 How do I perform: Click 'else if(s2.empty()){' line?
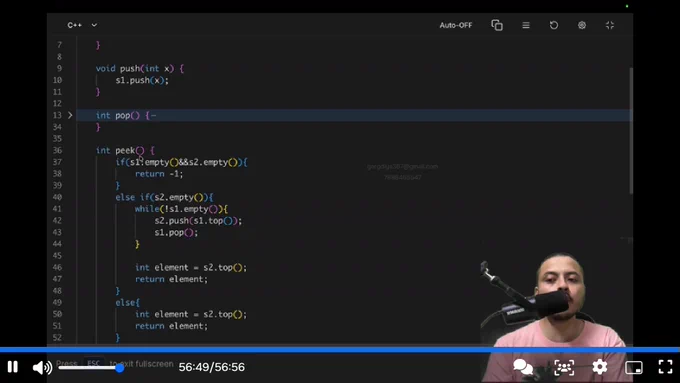pos(164,197)
